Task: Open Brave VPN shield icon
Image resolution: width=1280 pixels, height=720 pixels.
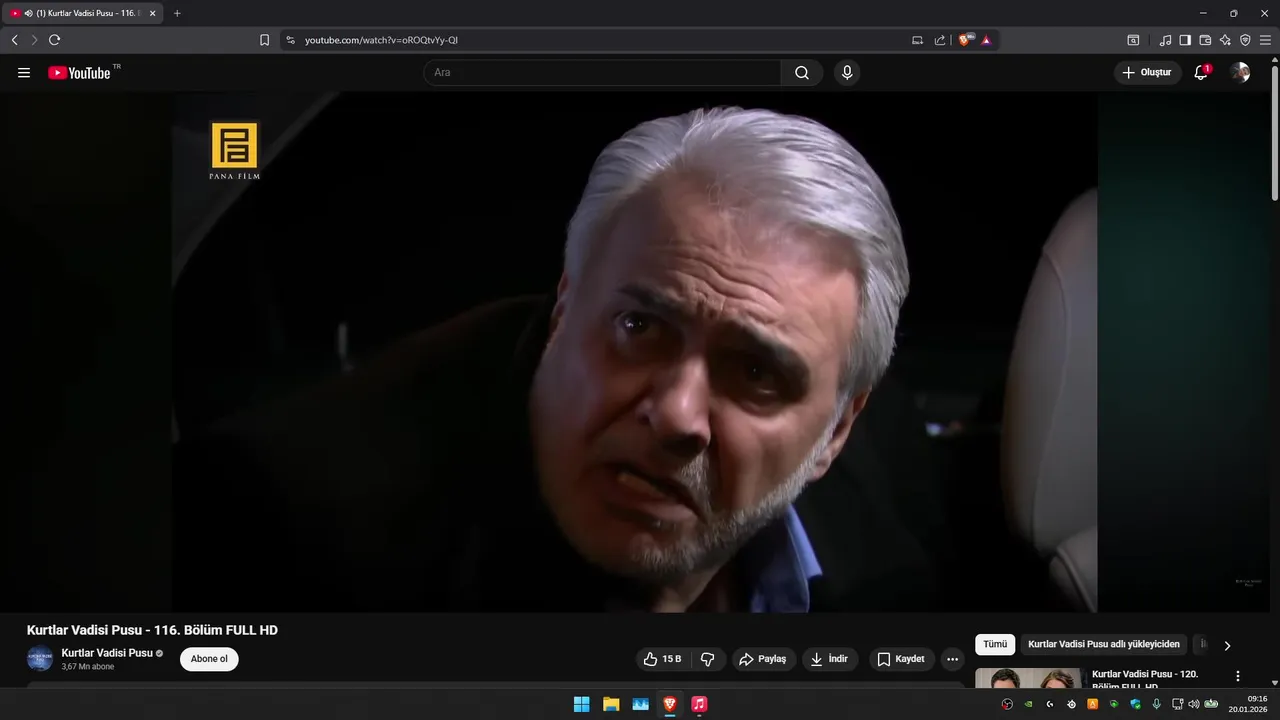Action: (x=1245, y=40)
